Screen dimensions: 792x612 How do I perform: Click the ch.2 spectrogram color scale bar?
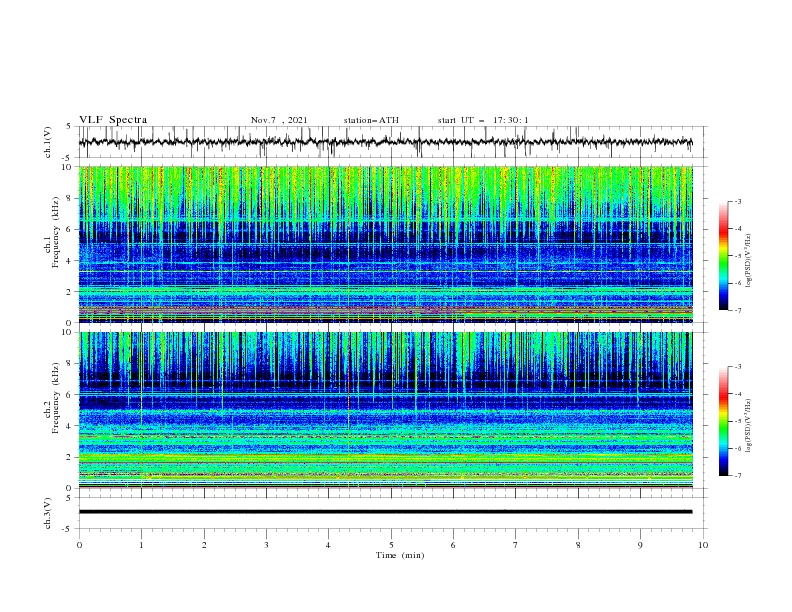point(723,421)
